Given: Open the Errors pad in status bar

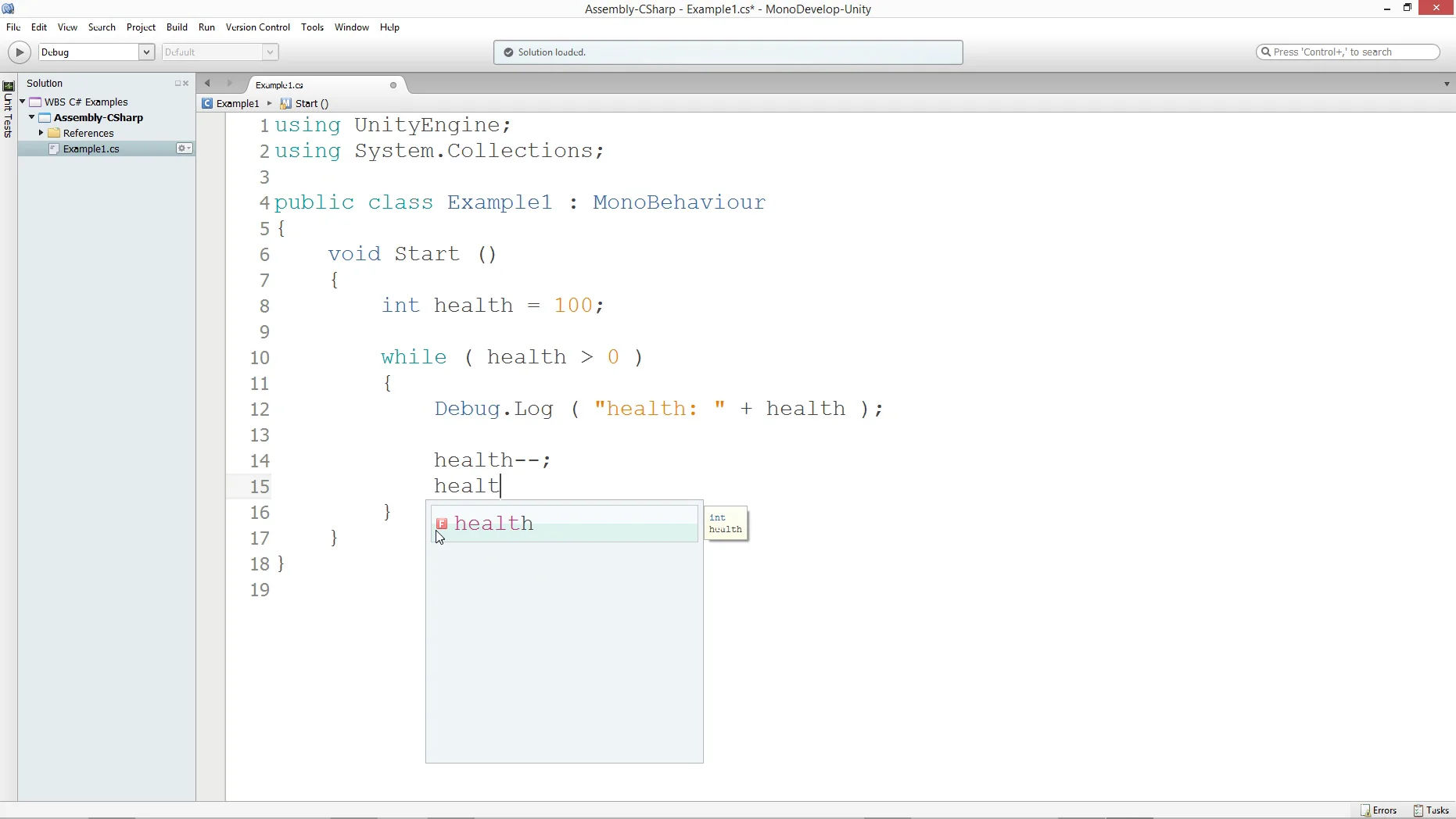Looking at the screenshot, I should pyautogui.click(x=1379, y=810).
